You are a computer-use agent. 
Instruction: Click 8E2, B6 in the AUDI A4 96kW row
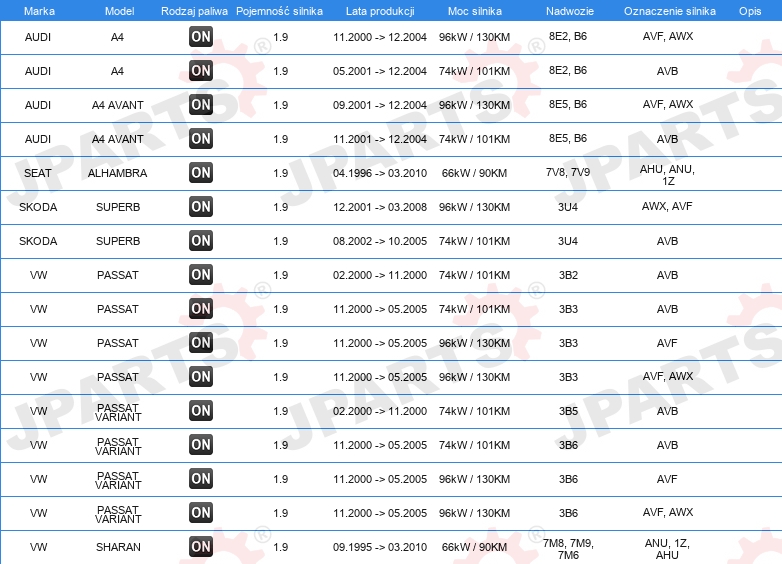point(568,36)
